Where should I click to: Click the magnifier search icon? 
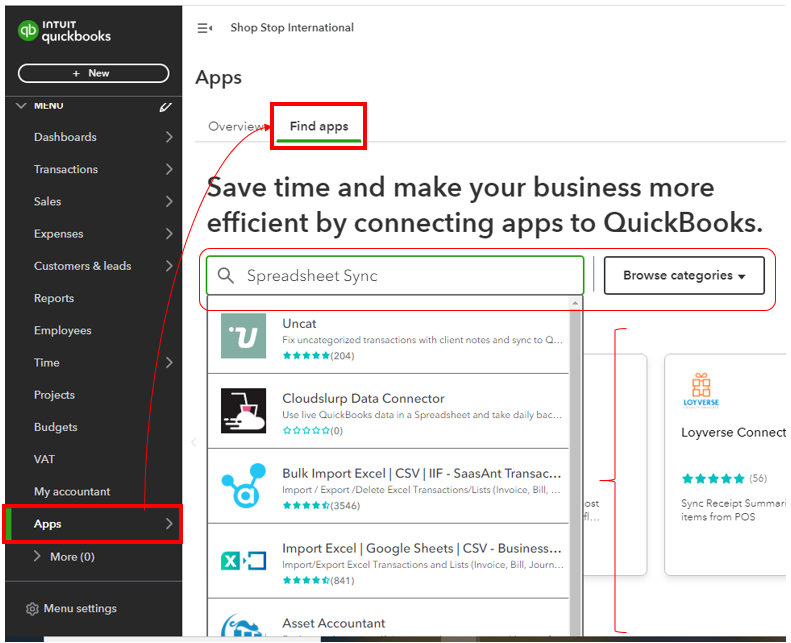(x=225, y=275)
